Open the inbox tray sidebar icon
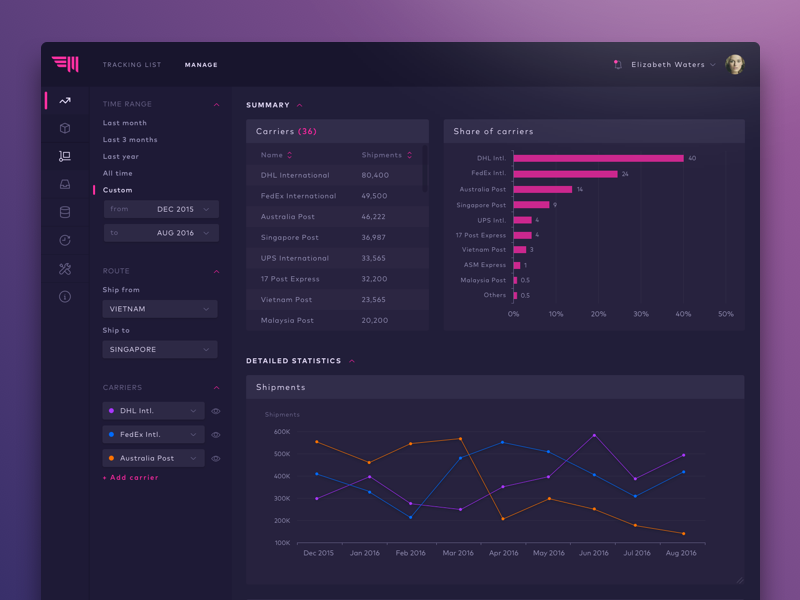This screenshot has width=800, height=600. pos(65,184)
